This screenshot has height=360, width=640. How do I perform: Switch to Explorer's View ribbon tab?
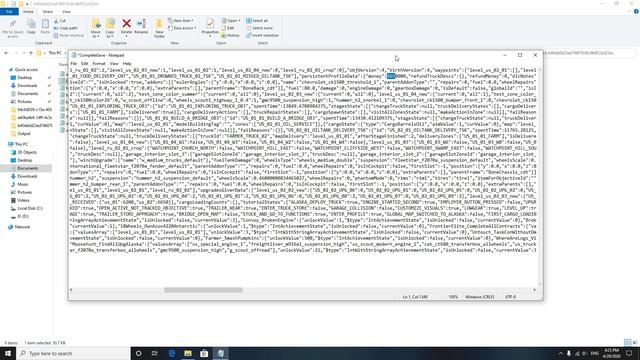[66, 12]
